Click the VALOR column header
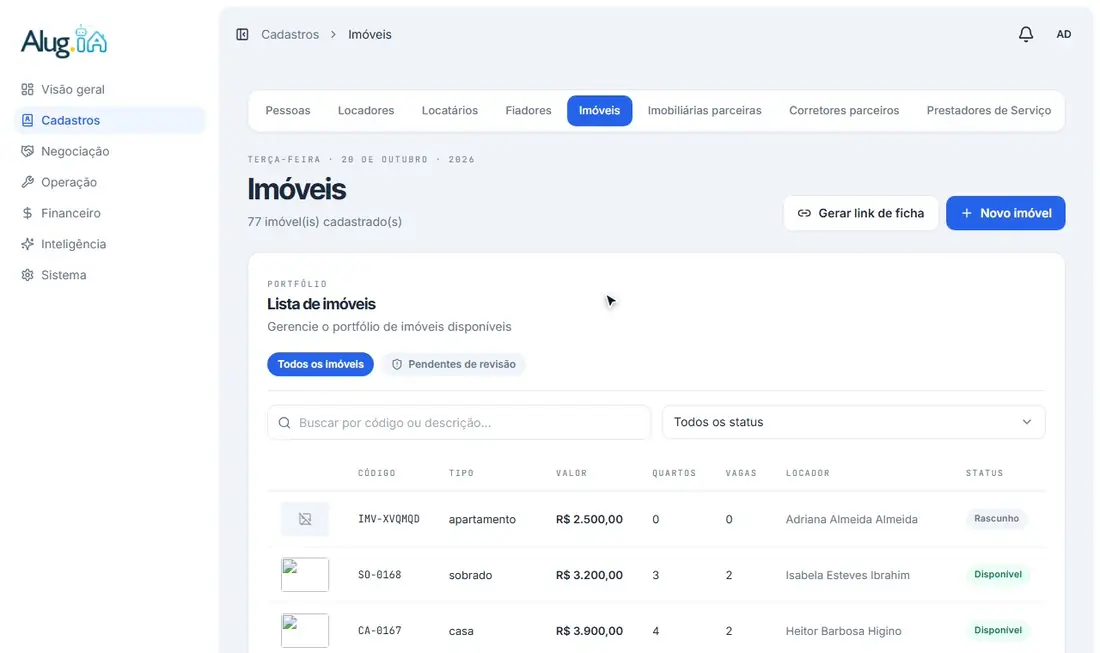Screen dimensions: 1100x653 [x=572, y=473]
